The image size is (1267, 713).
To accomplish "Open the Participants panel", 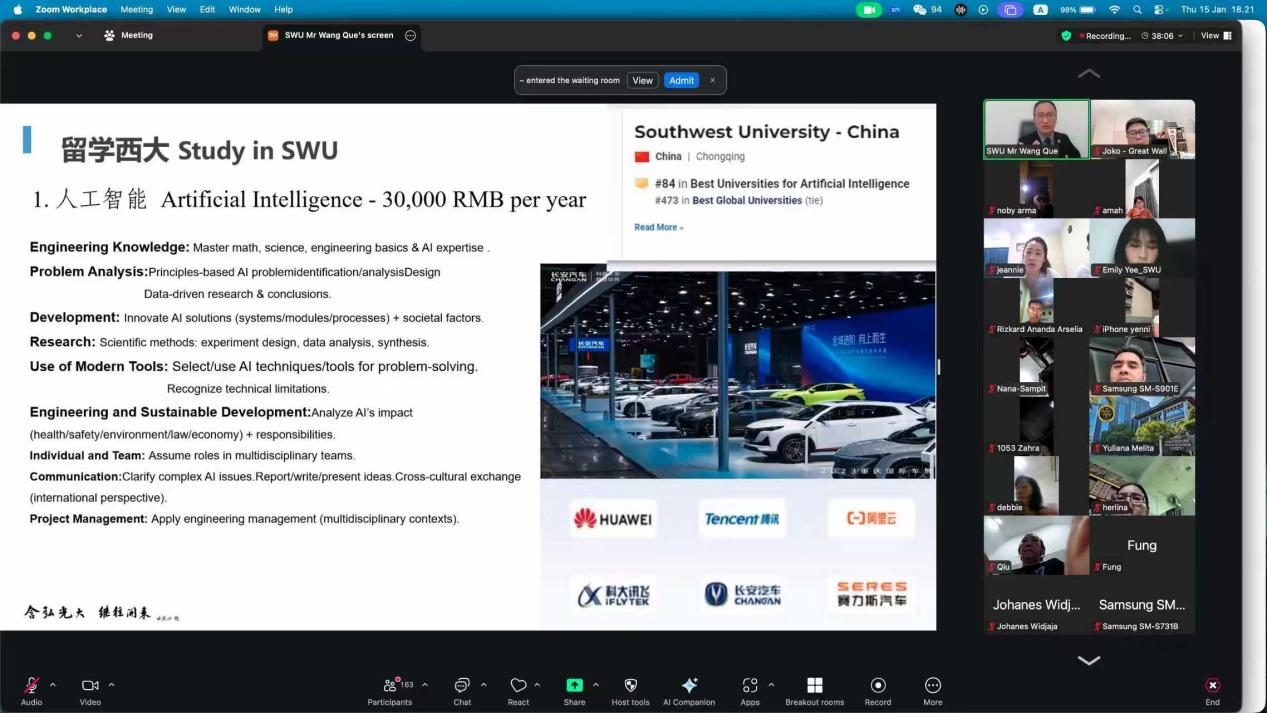I will (x=389, y=686).
